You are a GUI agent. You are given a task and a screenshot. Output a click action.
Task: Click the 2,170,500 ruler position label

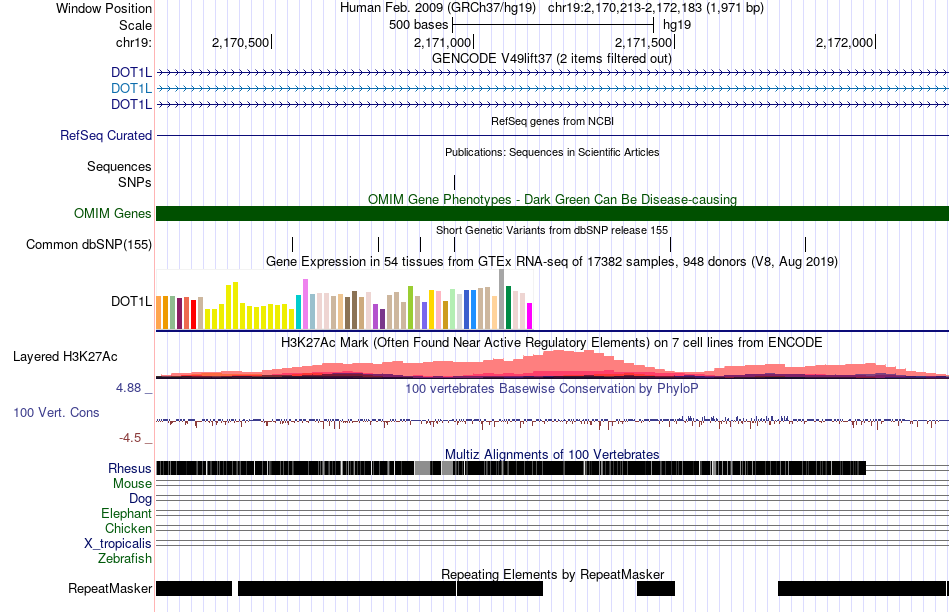coord(241,42)
